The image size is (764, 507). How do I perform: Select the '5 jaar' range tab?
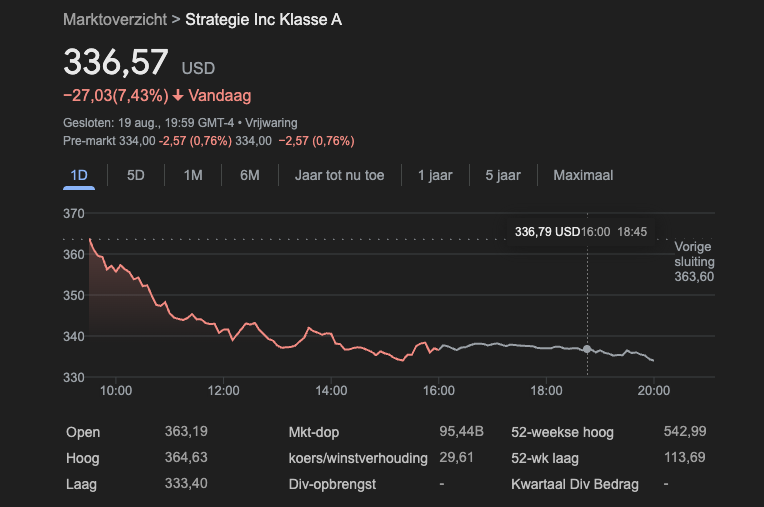pyautogui.click(x=503, y=175)
